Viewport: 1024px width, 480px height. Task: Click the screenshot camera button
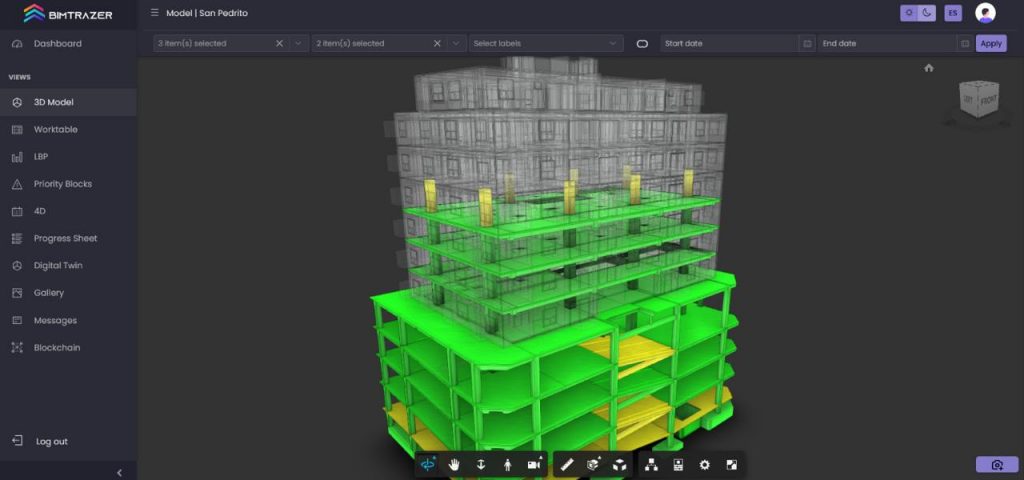[x=996, y=465]
